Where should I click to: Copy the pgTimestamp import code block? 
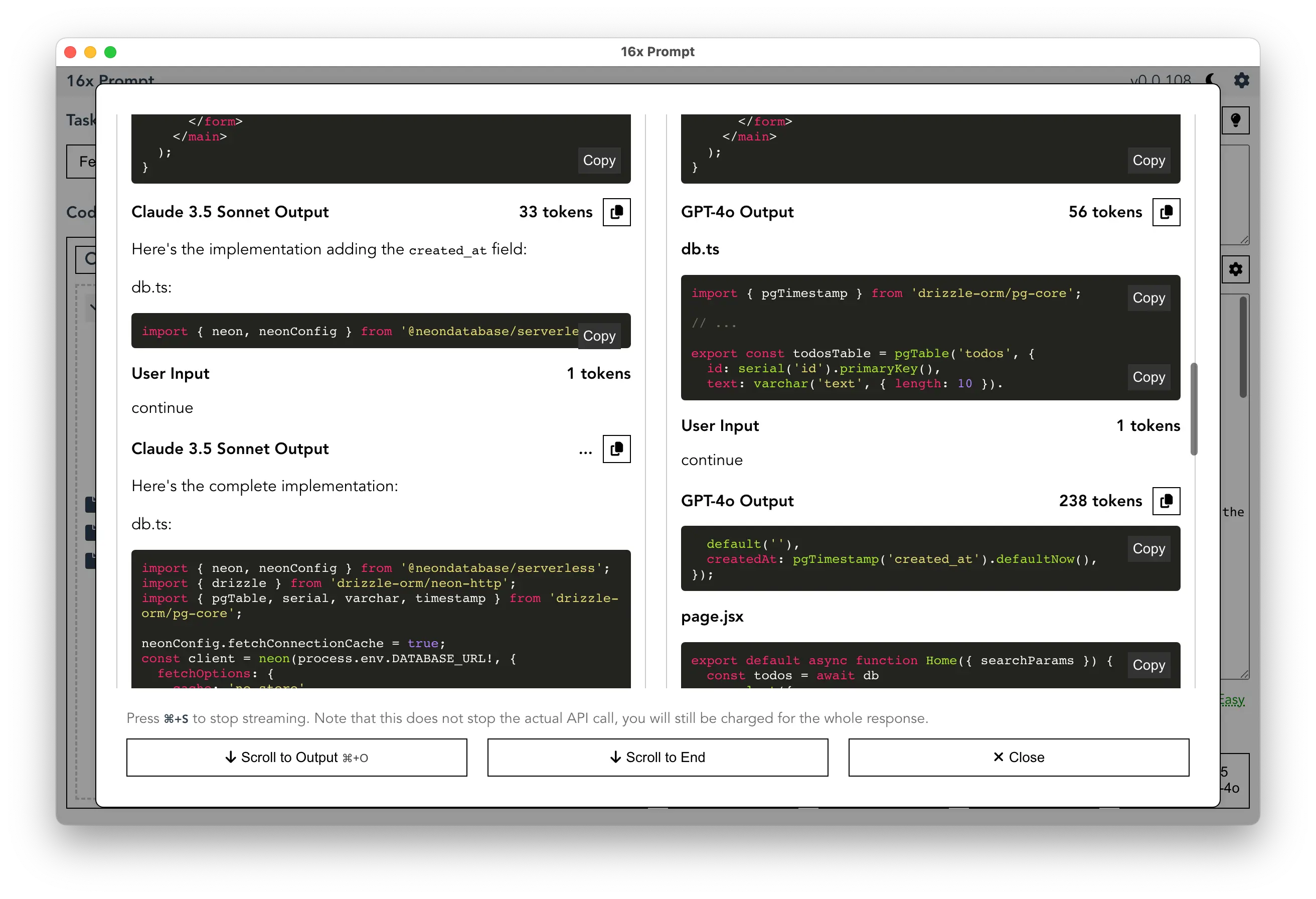1148,298
